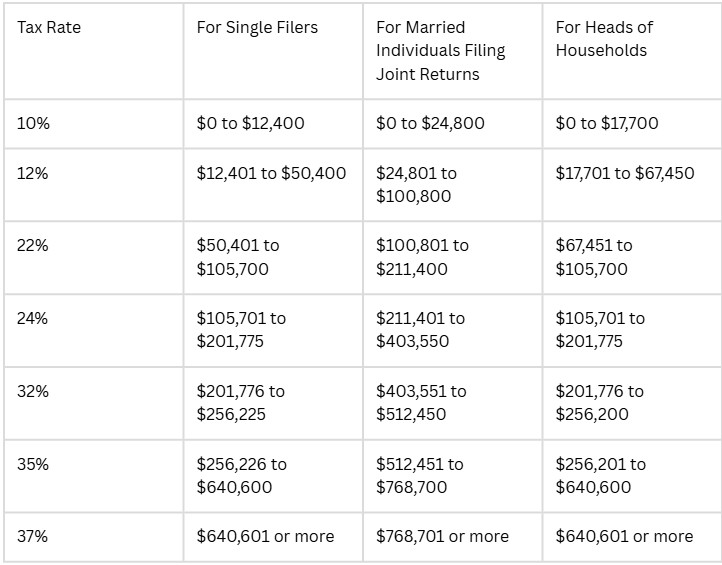The image size is (722, 565).
Task: Select the "$768,701 or more" cell
Action: (x=442, y=537)
